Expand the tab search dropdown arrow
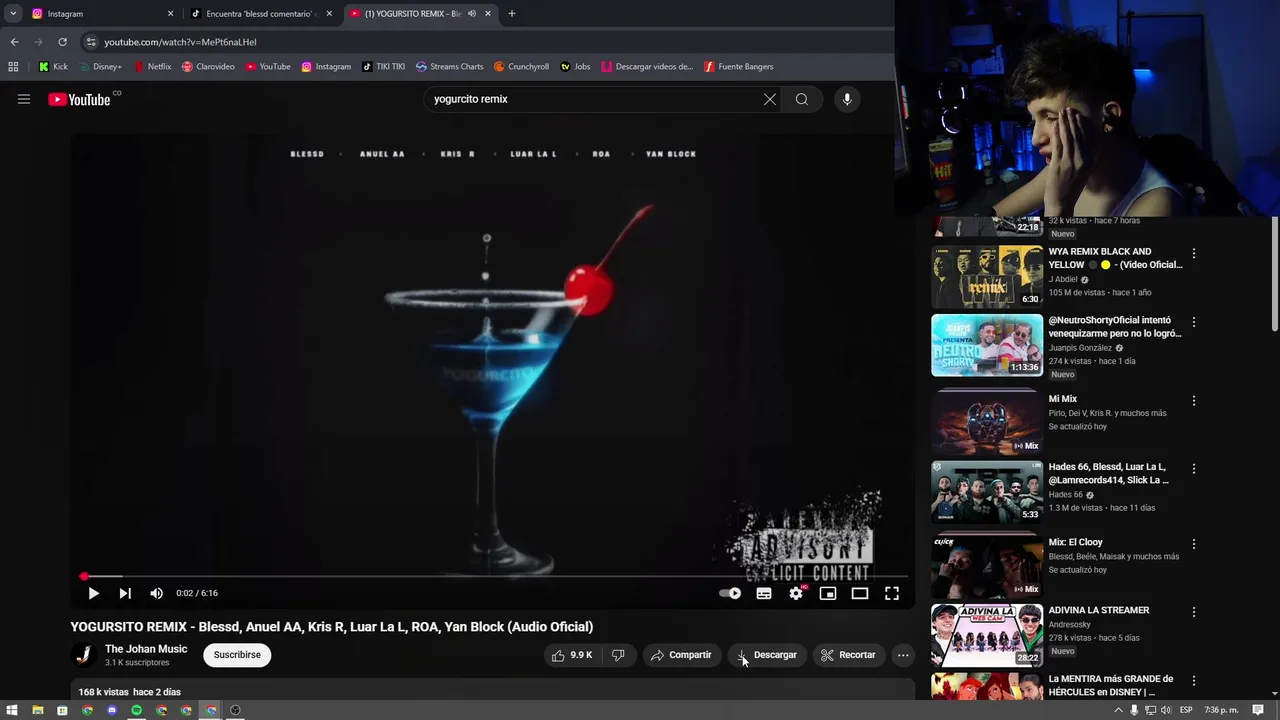 [13, 14]
